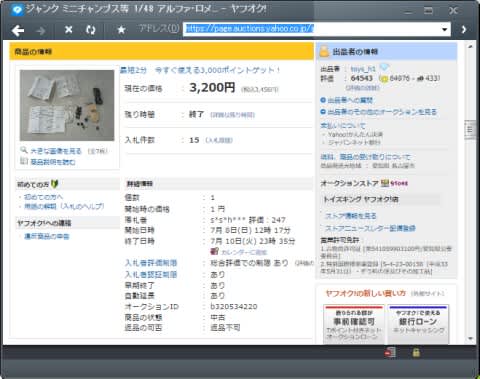The width and height of the screenshot is (480, 379).
Task: Click the seller avatar icon in the header
Action: click(x=324, y=51)
